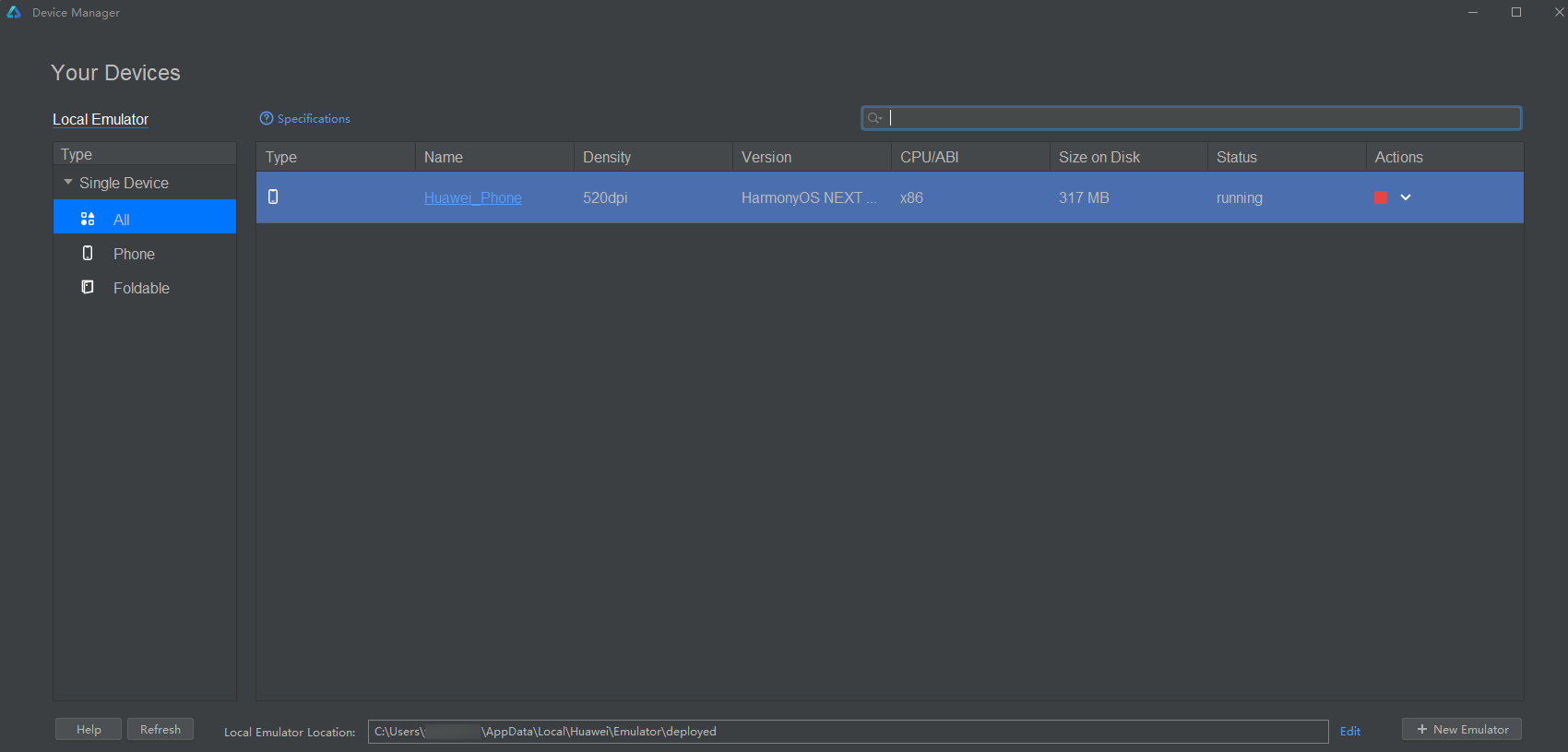Collapse the Single Device tree node
The height and width of the screenshot is (752, 1568).
(x=68, y=183)
